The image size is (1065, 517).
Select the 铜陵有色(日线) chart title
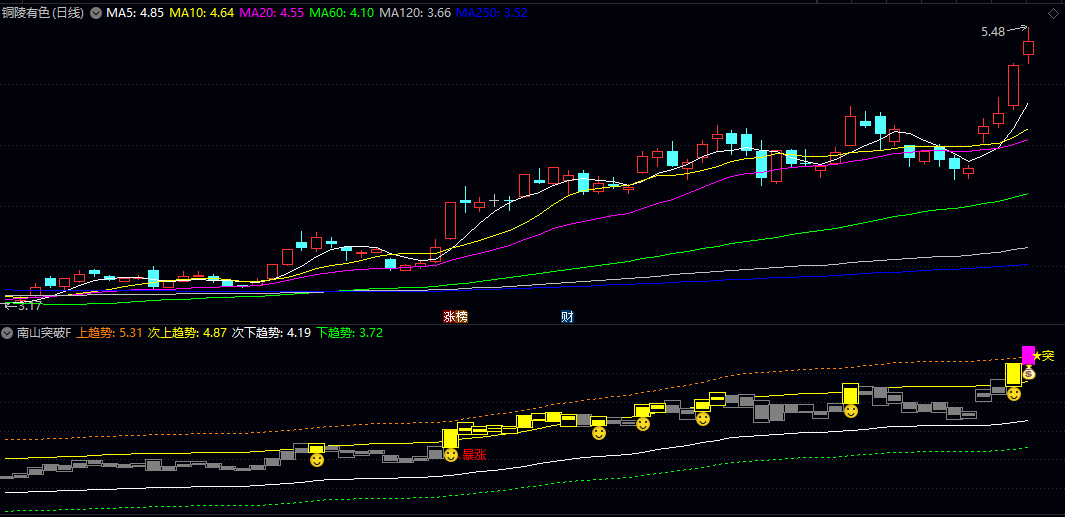[43, 13]
